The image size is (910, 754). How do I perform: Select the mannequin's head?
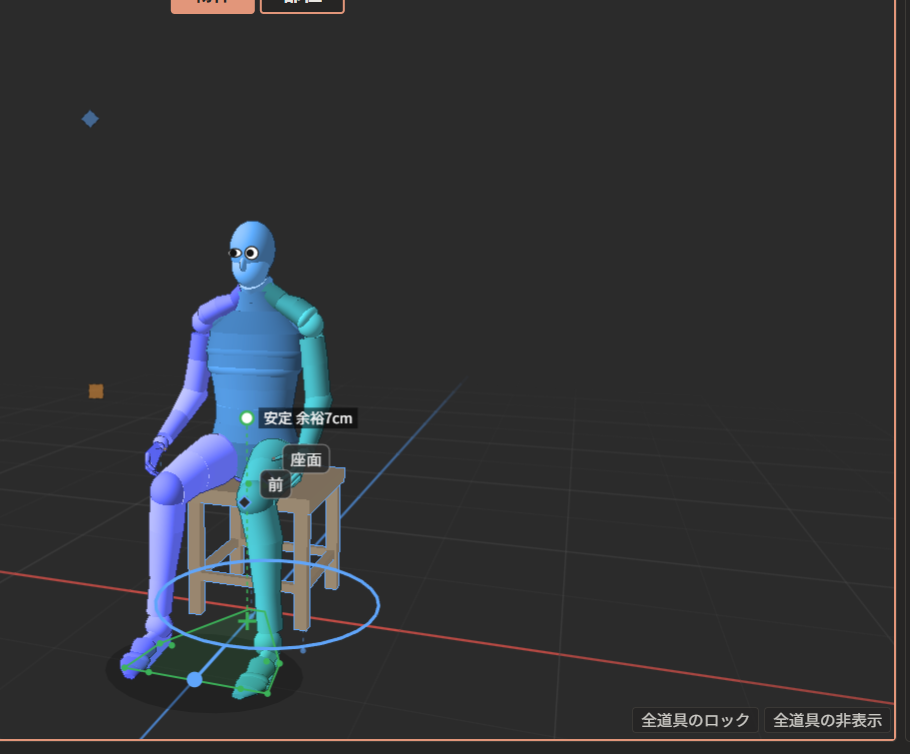[252, 254]
